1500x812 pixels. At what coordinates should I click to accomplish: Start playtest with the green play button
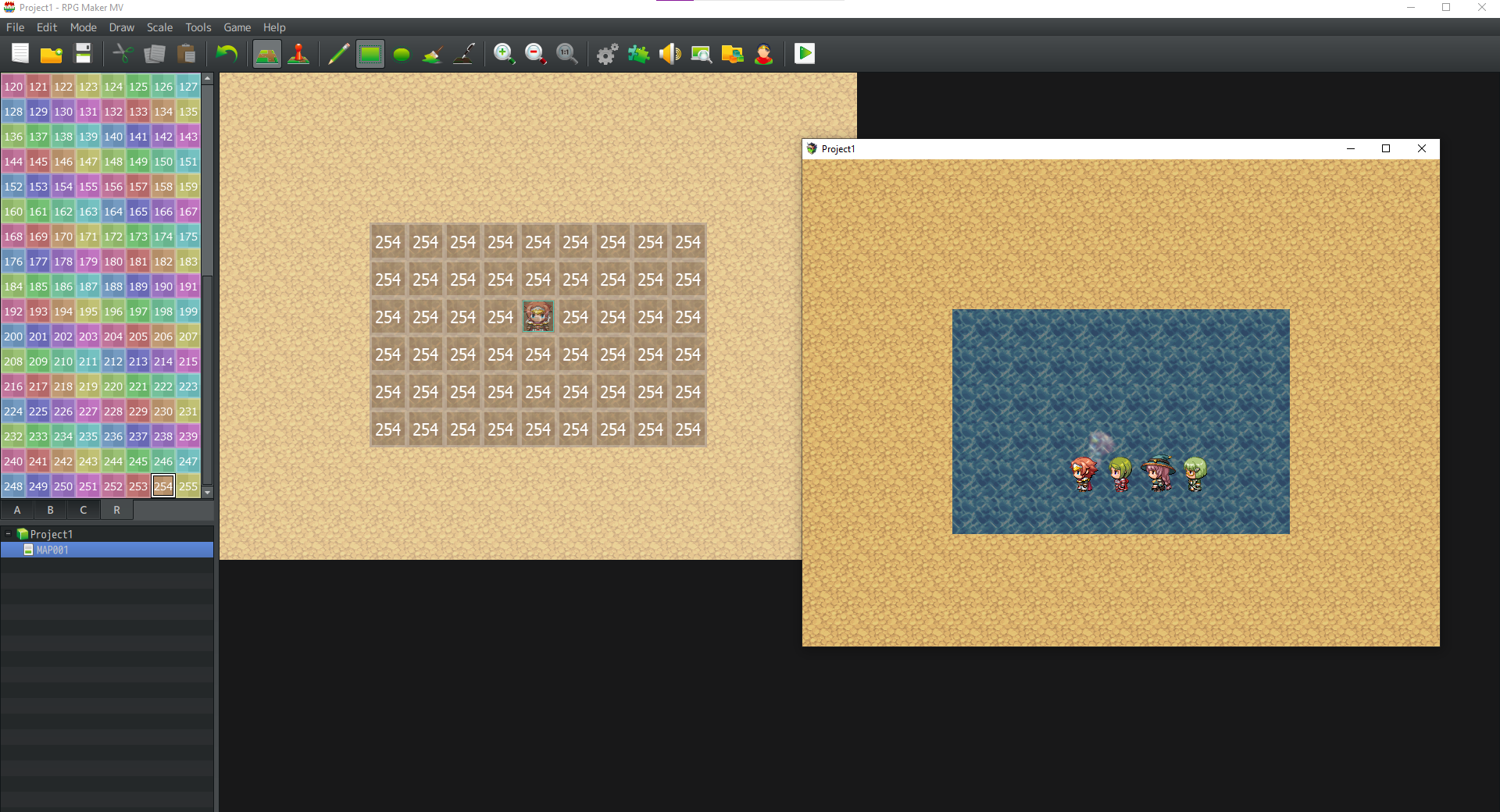pyautogui.click(x=805, y=54)
